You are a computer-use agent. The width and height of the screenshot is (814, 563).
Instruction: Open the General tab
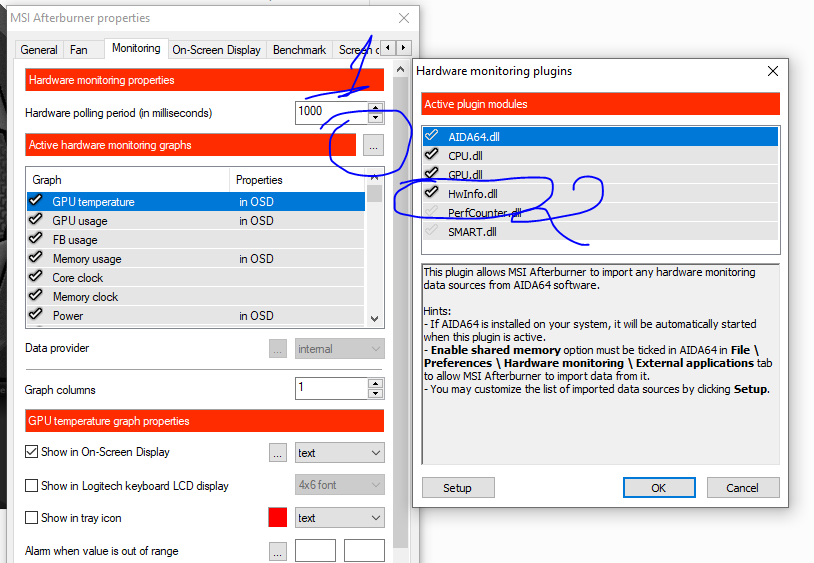click(x=39, y=50)
